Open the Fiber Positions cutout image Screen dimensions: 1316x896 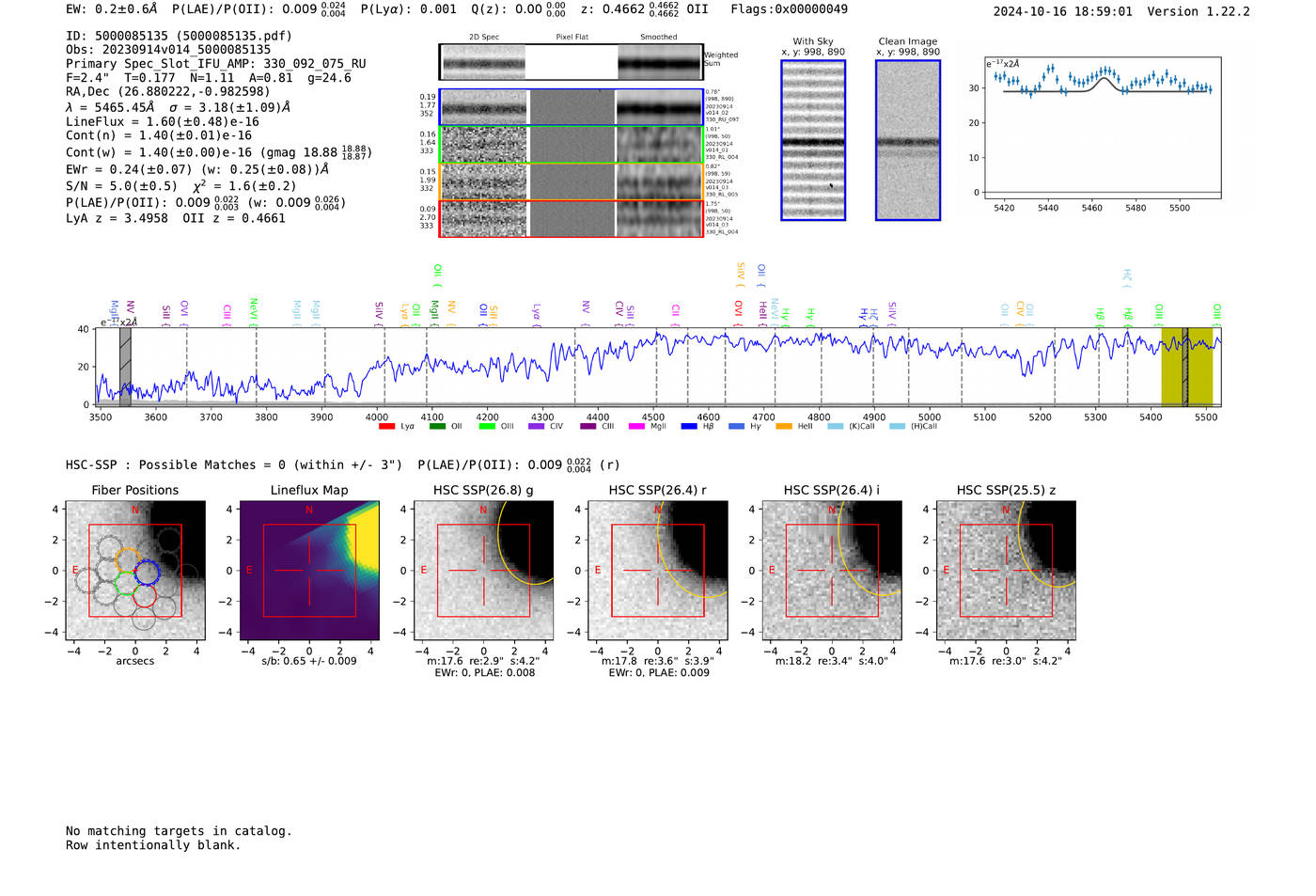click(x=135, y=571)
